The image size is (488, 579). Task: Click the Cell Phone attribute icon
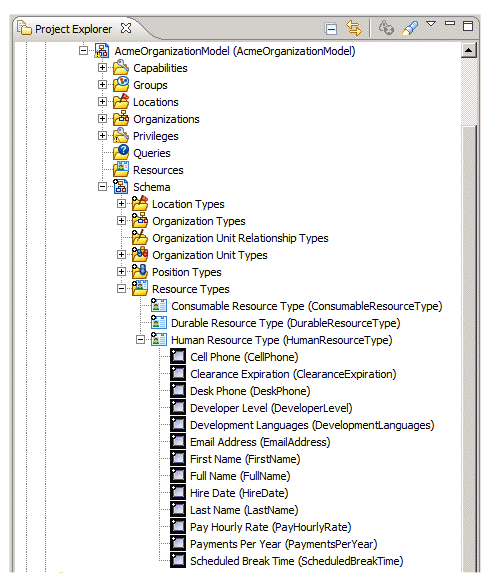pos(178,356)
